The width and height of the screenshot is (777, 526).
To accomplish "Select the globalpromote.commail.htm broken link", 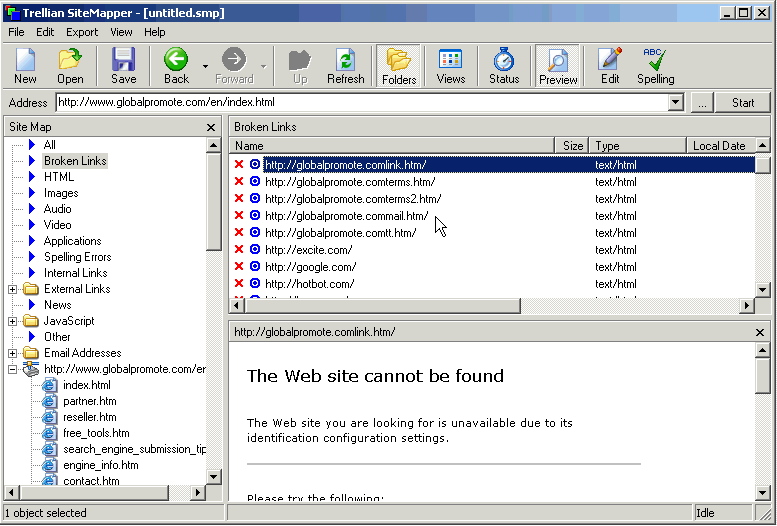I will pyautogui.click(x=346, y=216).
